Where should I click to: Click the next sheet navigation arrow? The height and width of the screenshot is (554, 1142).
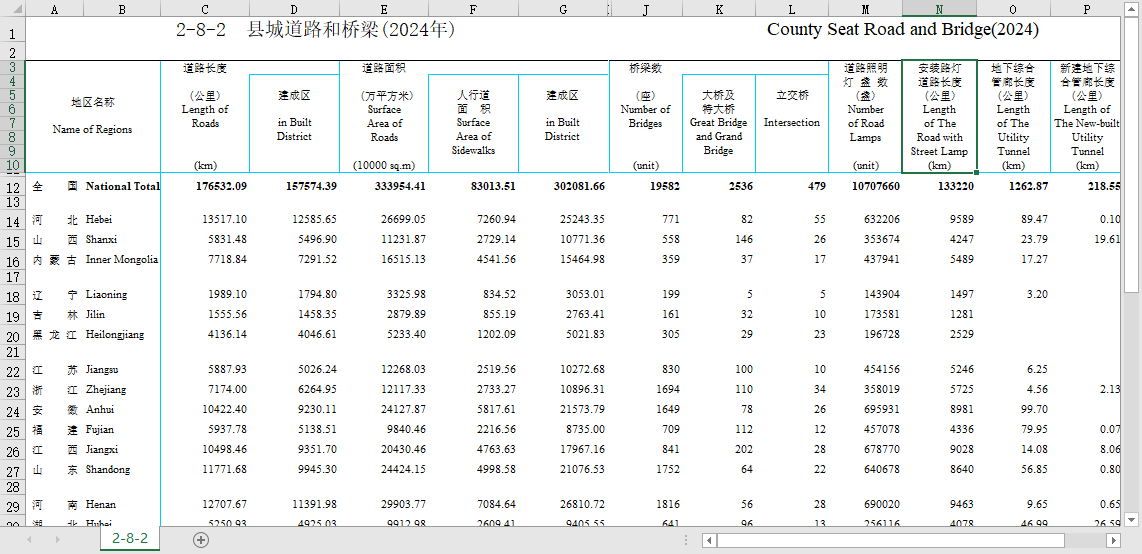[x=57, y=539]
